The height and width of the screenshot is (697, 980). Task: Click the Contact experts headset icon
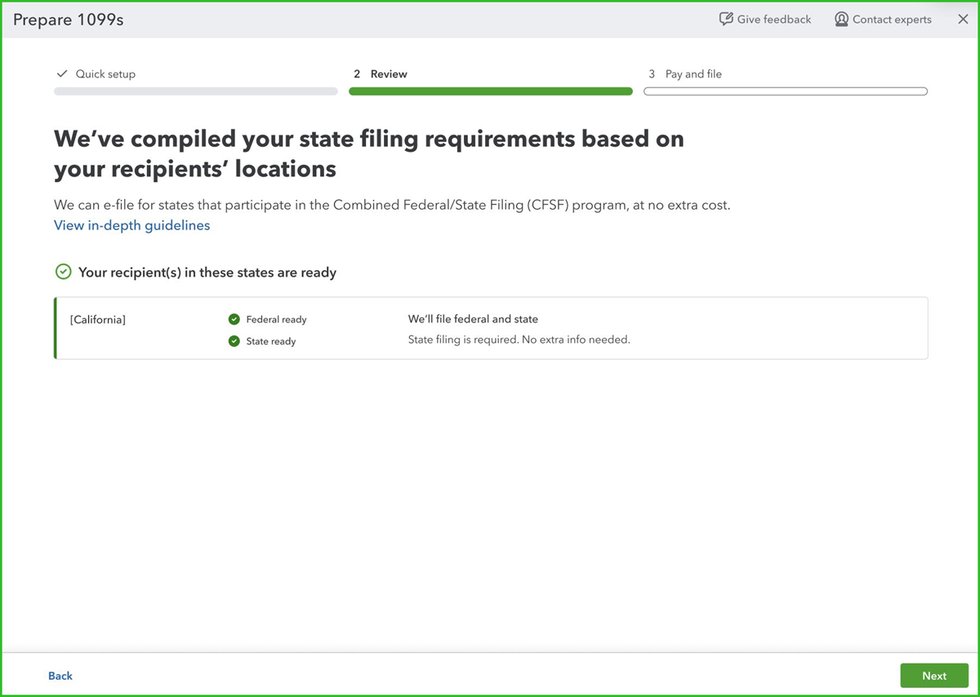[x=841, y=19]
